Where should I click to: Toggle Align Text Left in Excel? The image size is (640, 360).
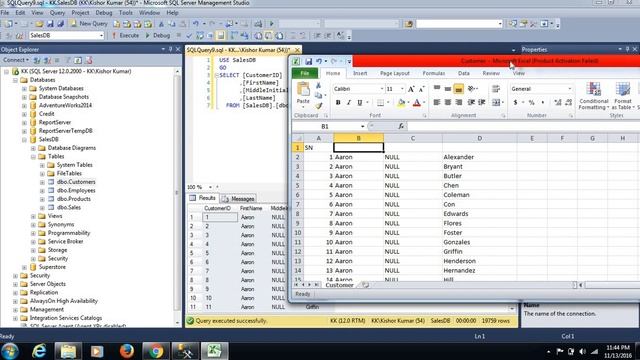pyautogui.click(x=437, y=102)
